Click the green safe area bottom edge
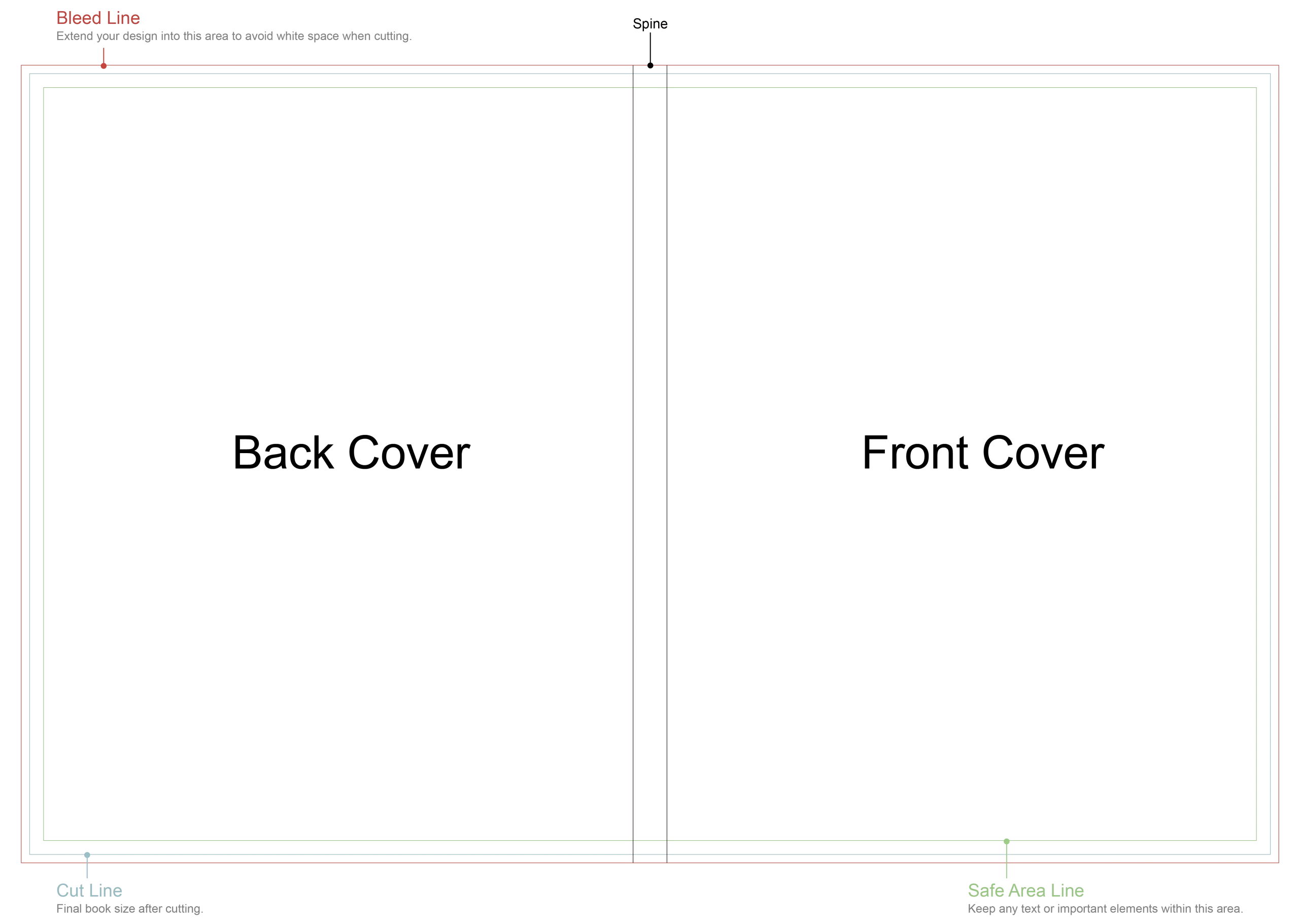The width and height of the screenshot is (1299, 924). 341,840
